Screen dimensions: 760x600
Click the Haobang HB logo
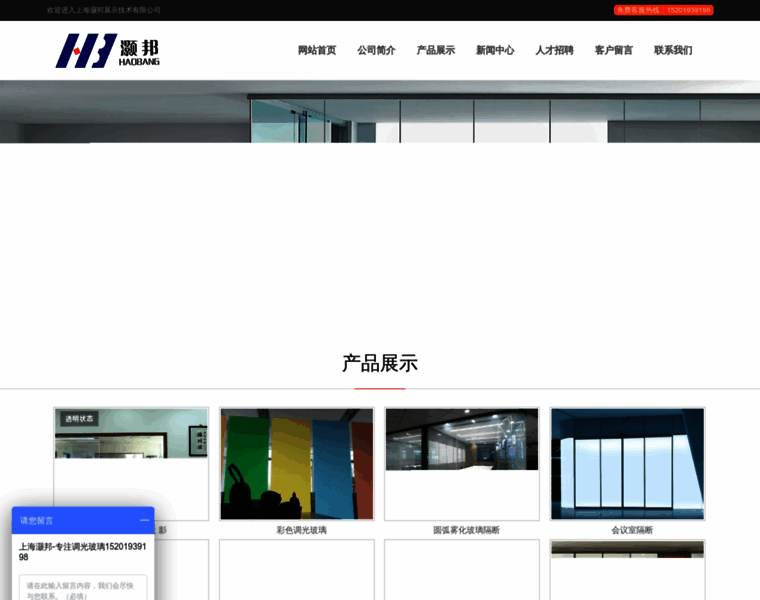point(108,50)
